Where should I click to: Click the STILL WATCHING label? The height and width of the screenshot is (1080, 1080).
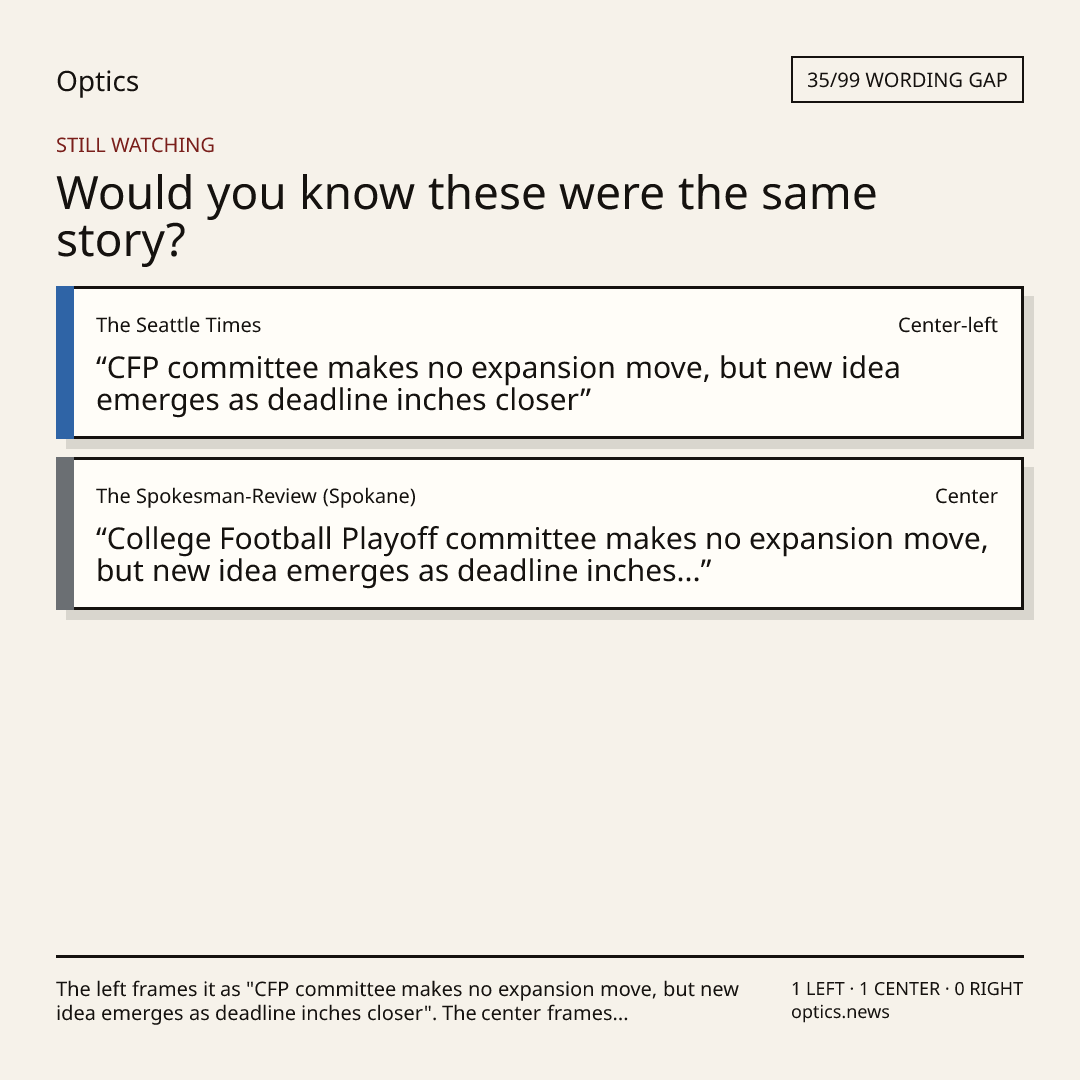[x=135, y=145]
